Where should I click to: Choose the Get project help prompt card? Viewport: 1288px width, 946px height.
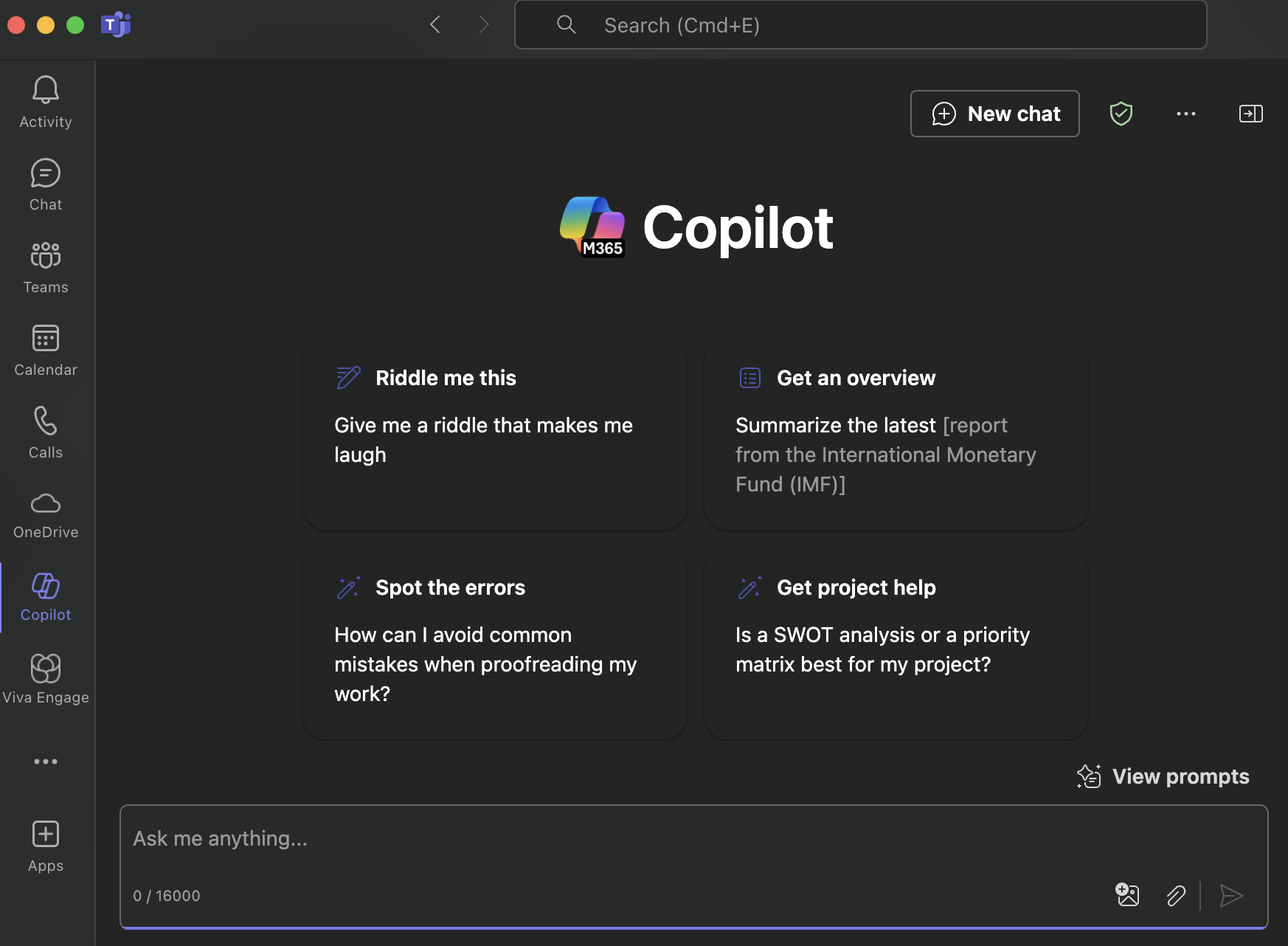click(x=896, y=643)
